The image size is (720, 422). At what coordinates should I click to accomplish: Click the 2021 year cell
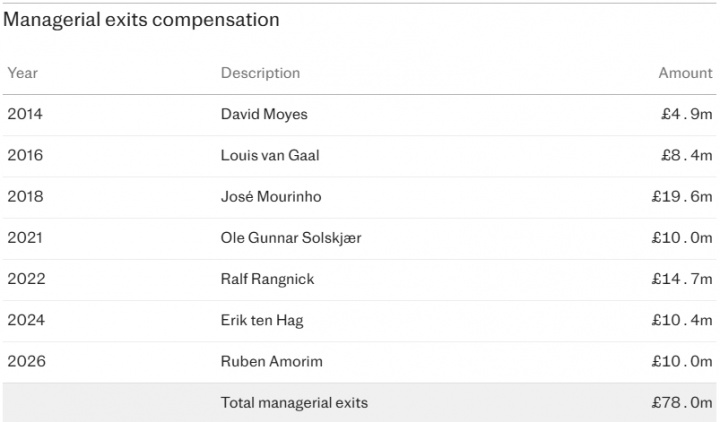coord(25,238)
